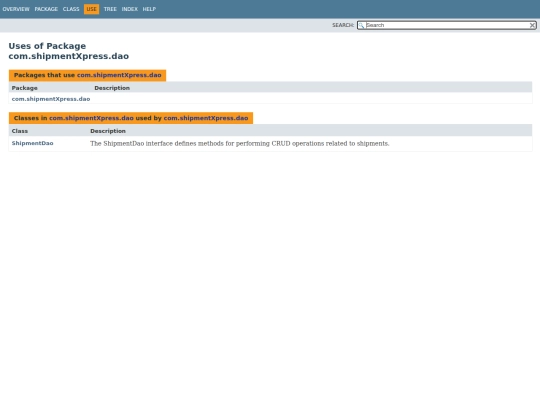Open the Help navigation tab

(149, 9)
